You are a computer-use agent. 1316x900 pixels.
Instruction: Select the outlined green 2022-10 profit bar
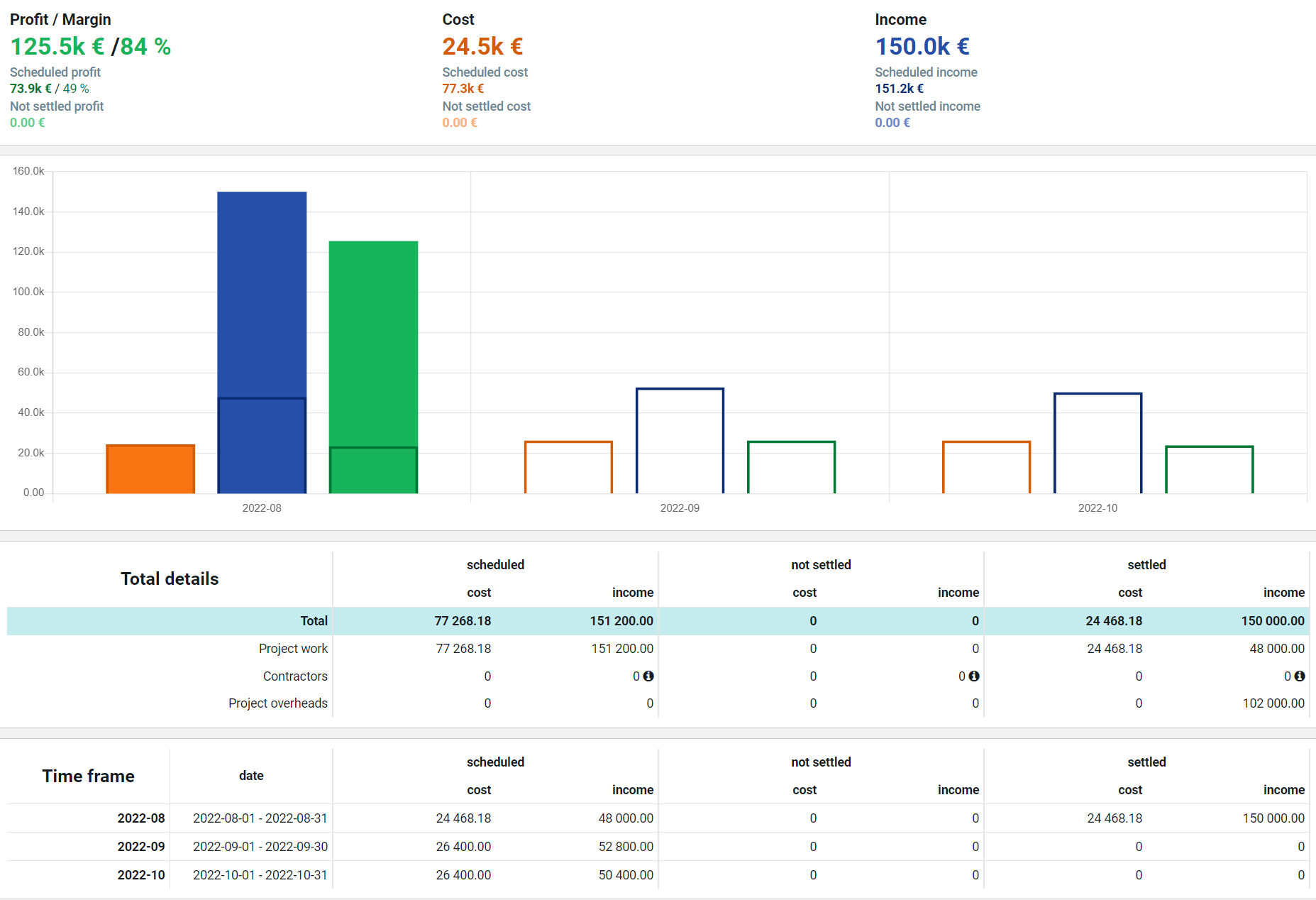coord(1210,470)
